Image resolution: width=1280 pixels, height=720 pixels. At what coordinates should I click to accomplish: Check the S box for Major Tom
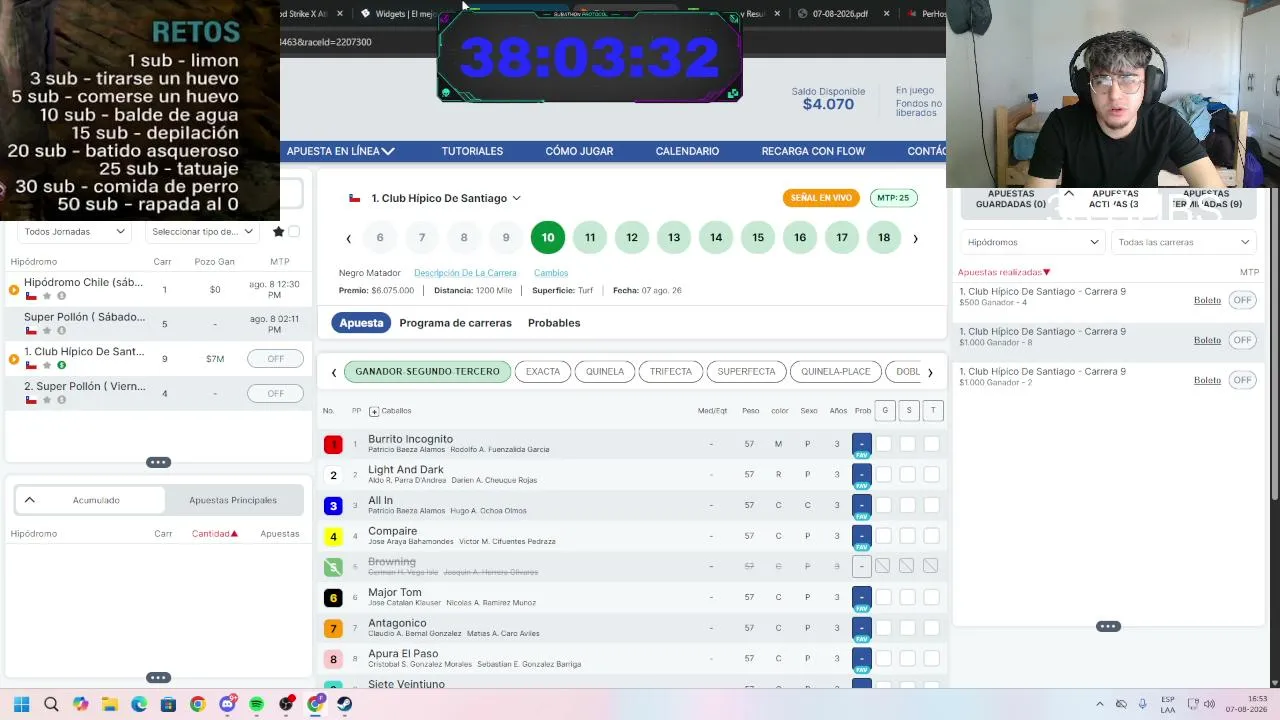coord(908,597)
